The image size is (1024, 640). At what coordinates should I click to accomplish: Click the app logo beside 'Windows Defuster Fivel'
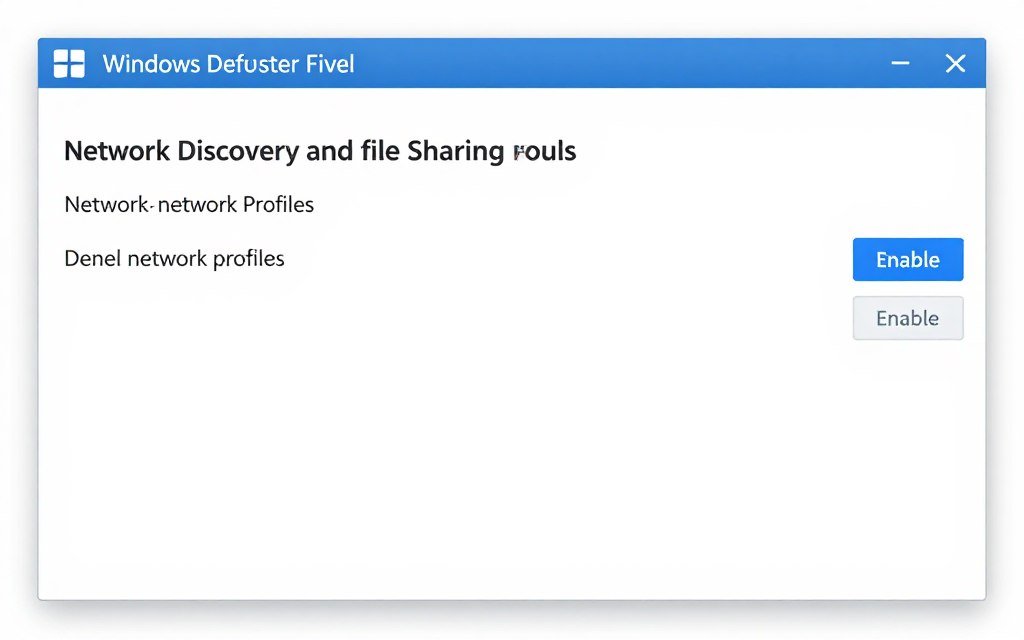click(x=67, y=62)
